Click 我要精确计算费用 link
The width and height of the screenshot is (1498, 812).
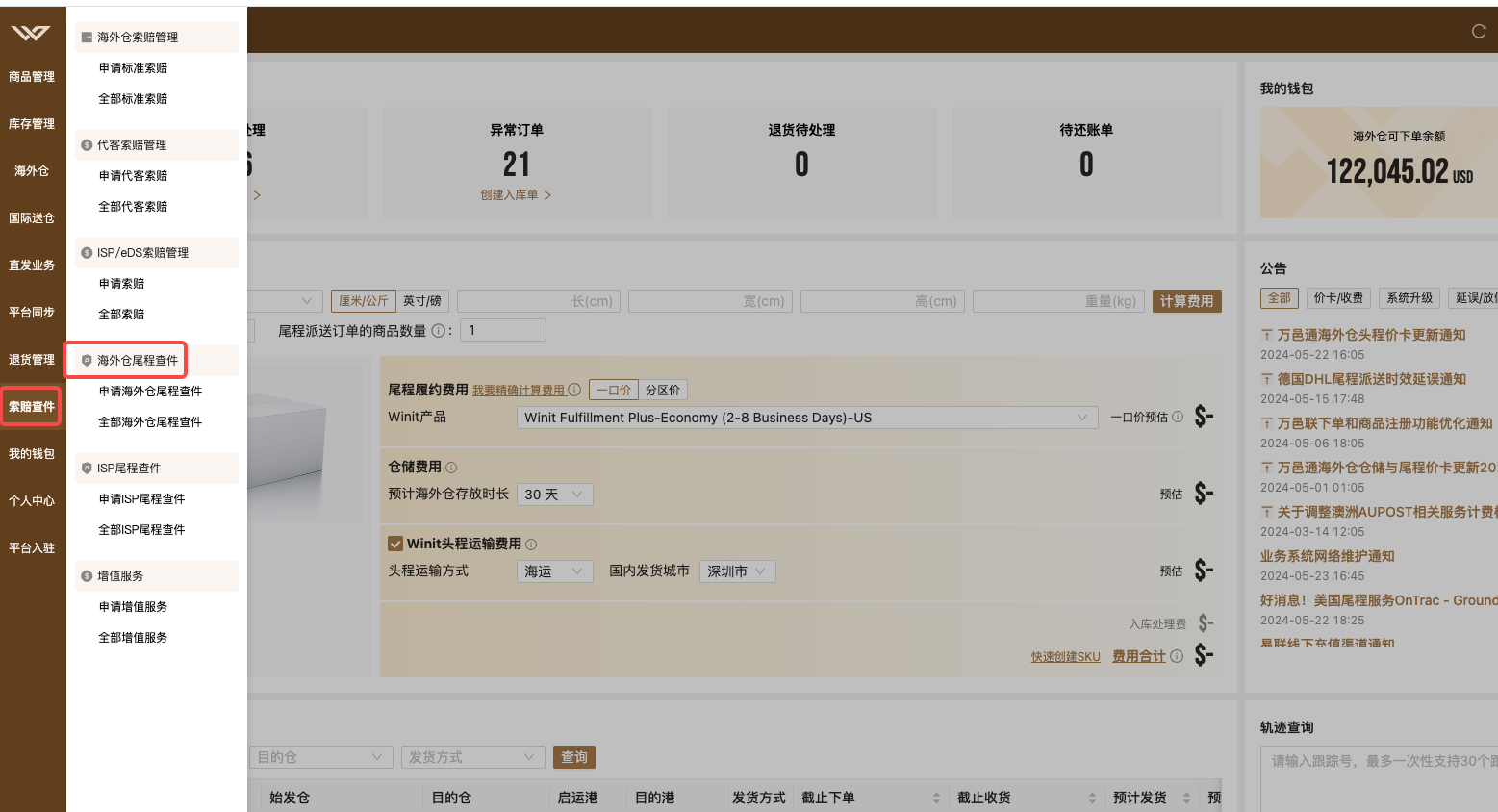[x=519, y=391]
